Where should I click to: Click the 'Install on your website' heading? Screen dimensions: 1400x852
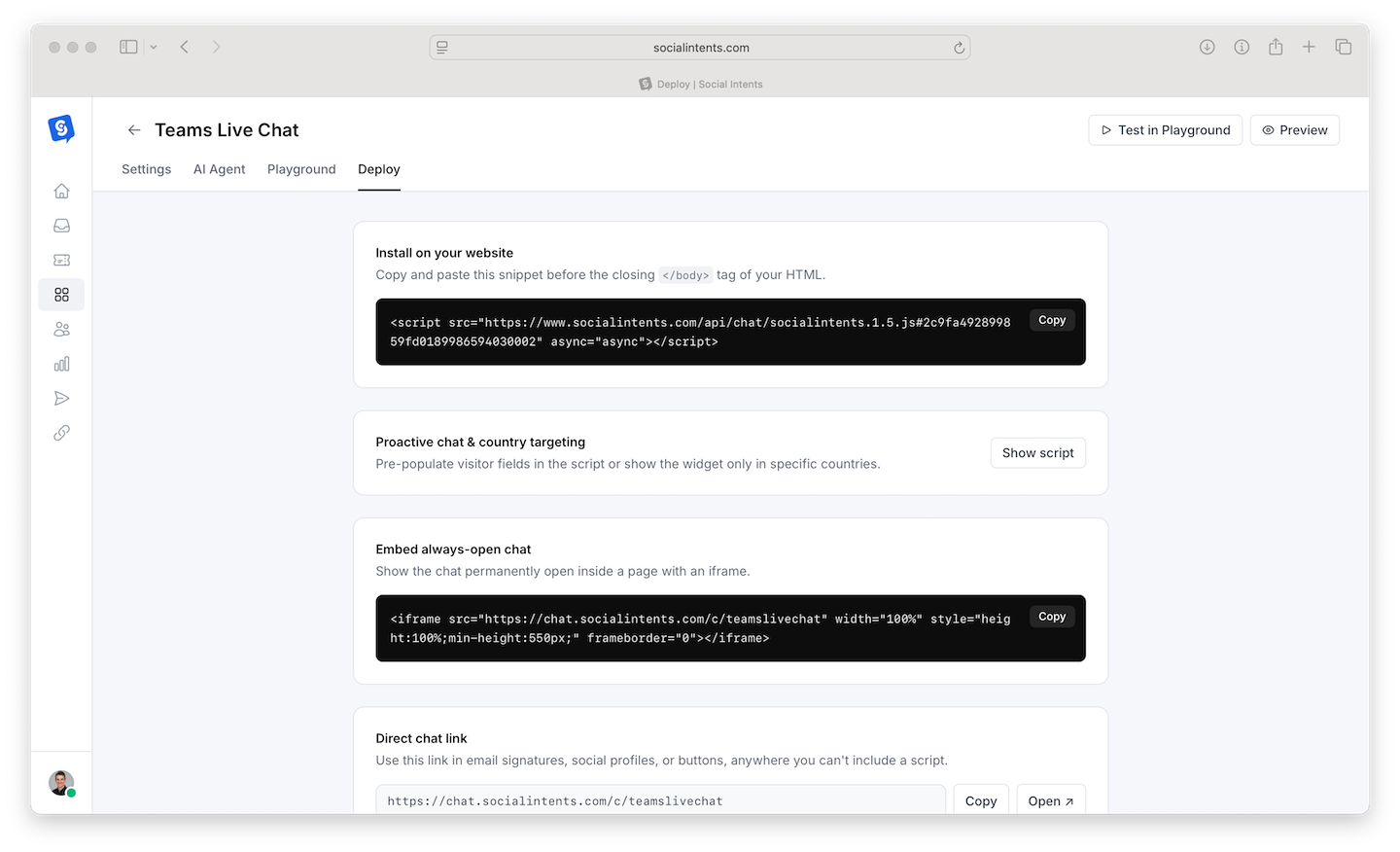coord(444,253)
